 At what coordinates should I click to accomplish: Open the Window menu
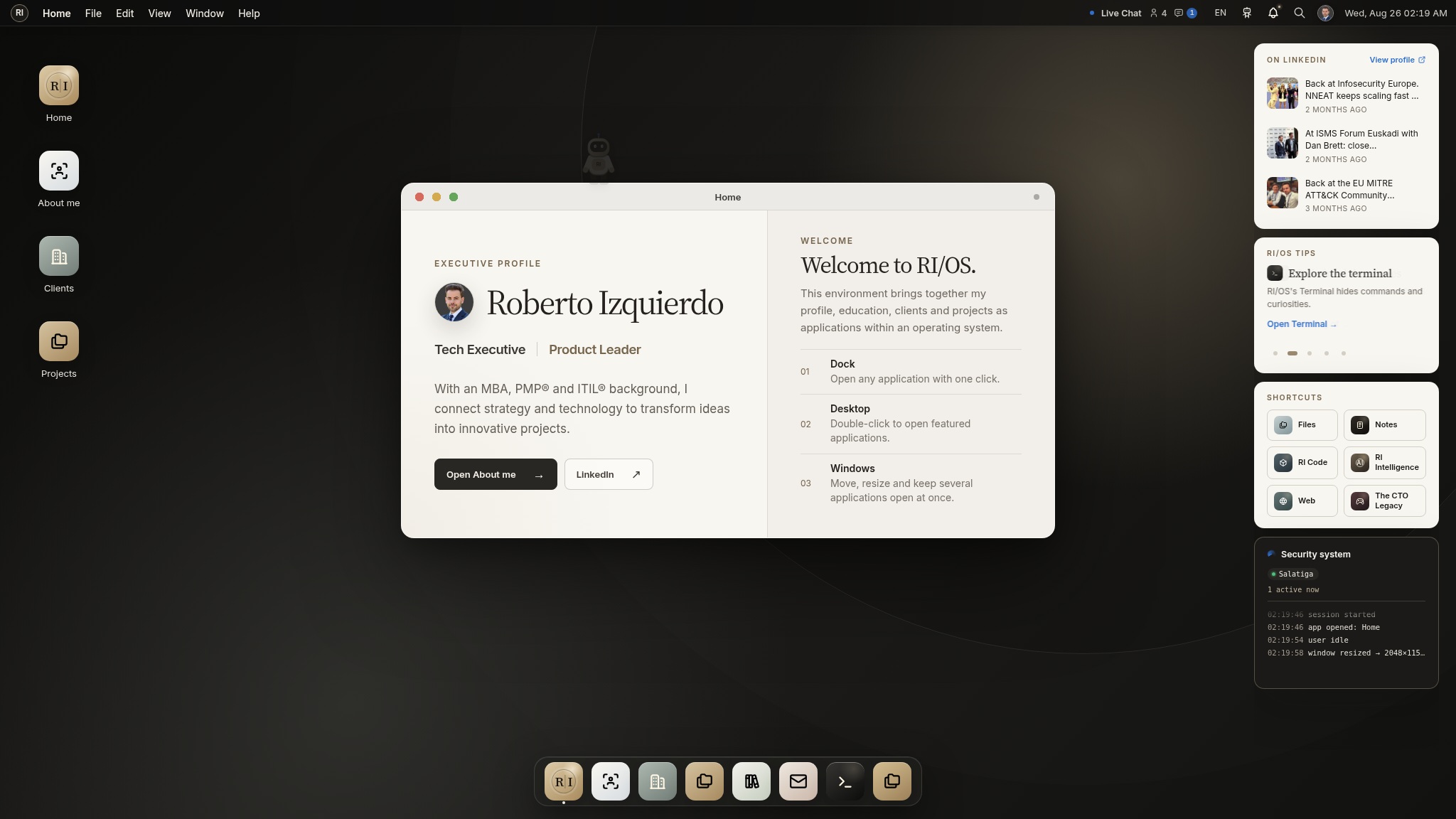(205, 13)
